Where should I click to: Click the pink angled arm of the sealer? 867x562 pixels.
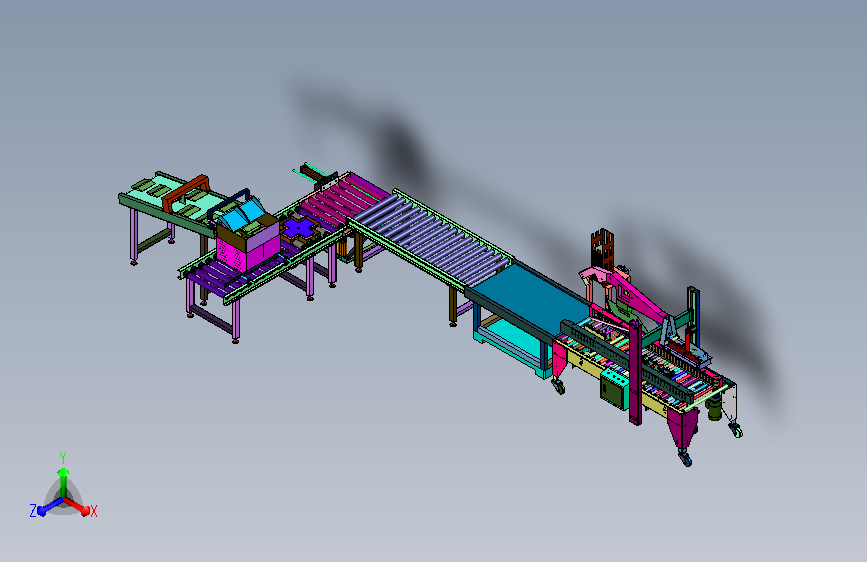tap(624, 292)
